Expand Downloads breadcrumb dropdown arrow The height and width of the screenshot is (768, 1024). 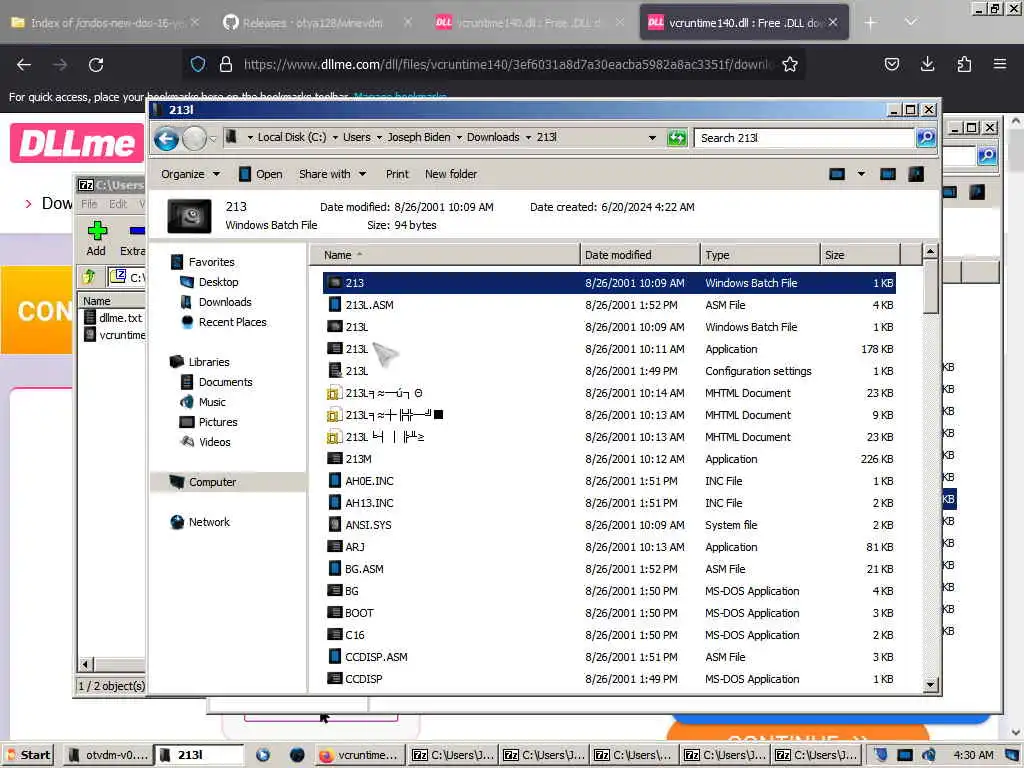tap(528, 138)
